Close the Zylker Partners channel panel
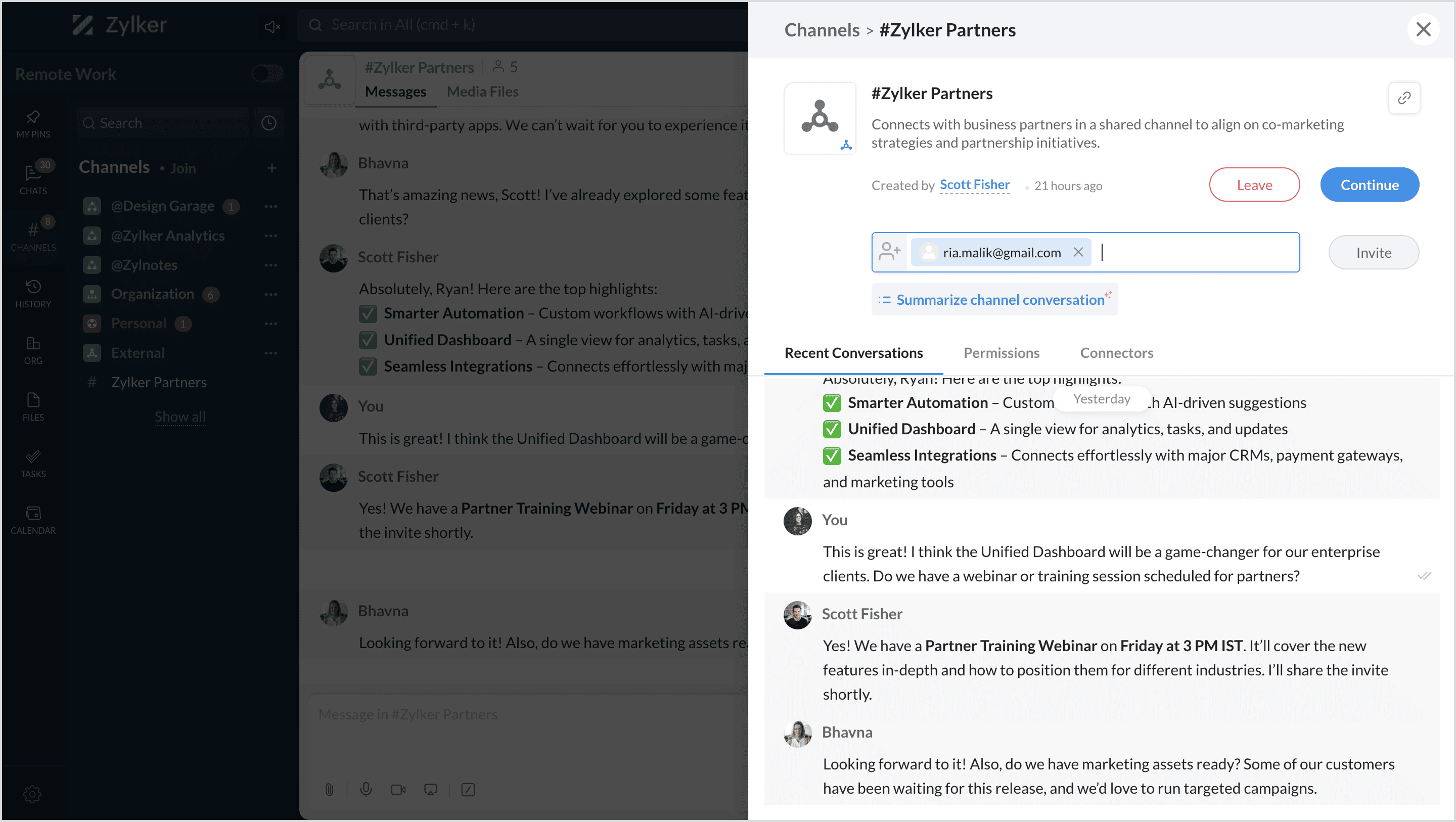The image size is (1456, 822). 1423,29
